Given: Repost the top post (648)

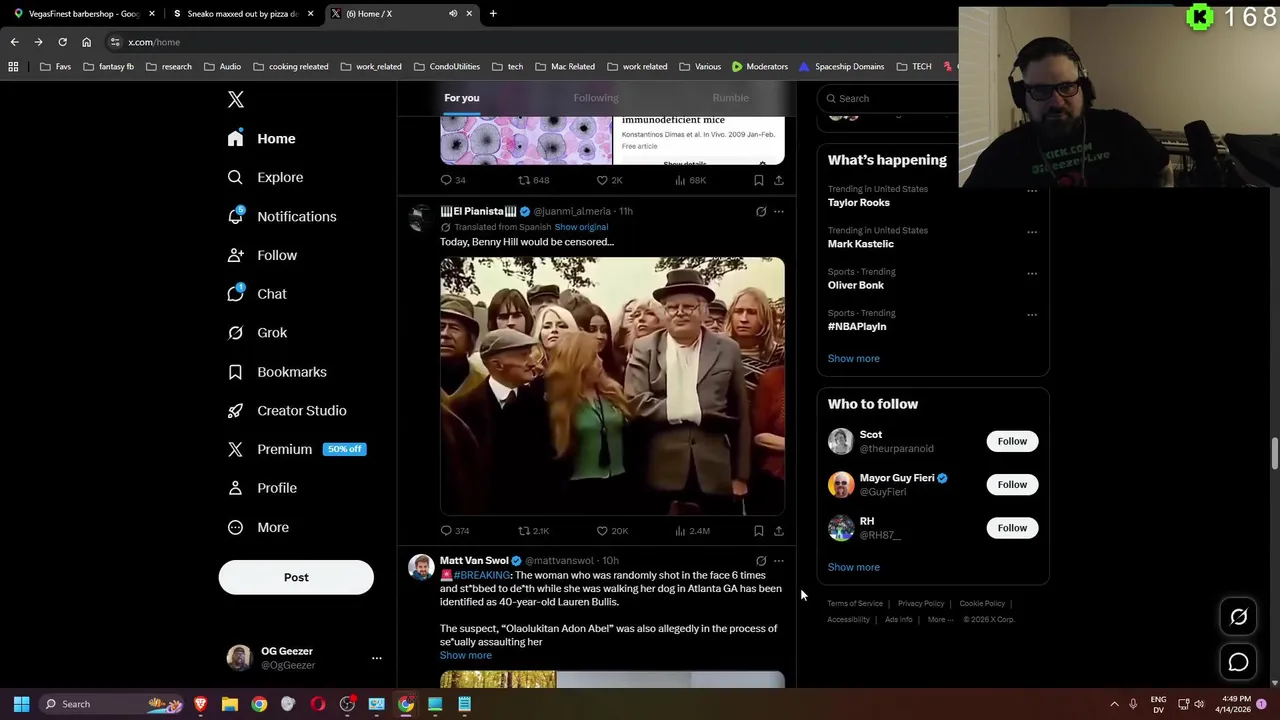Looking at the screenshot, I should point(533,180).
